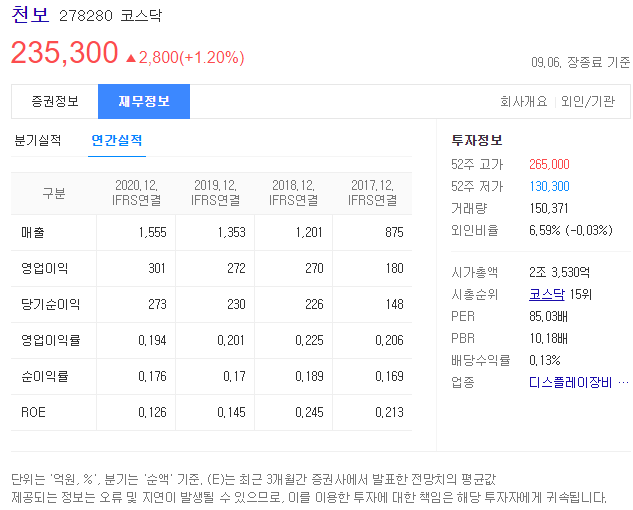
Task: Click the 거래량 value 150,371
Action: [549, 208]
